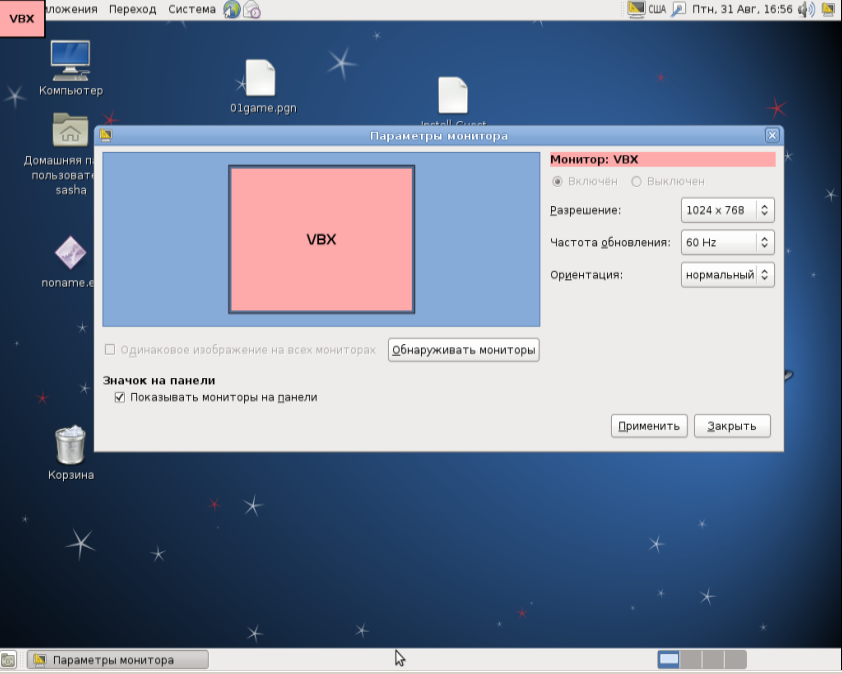Click the США keyboard layout indicator

pos(657,9)
